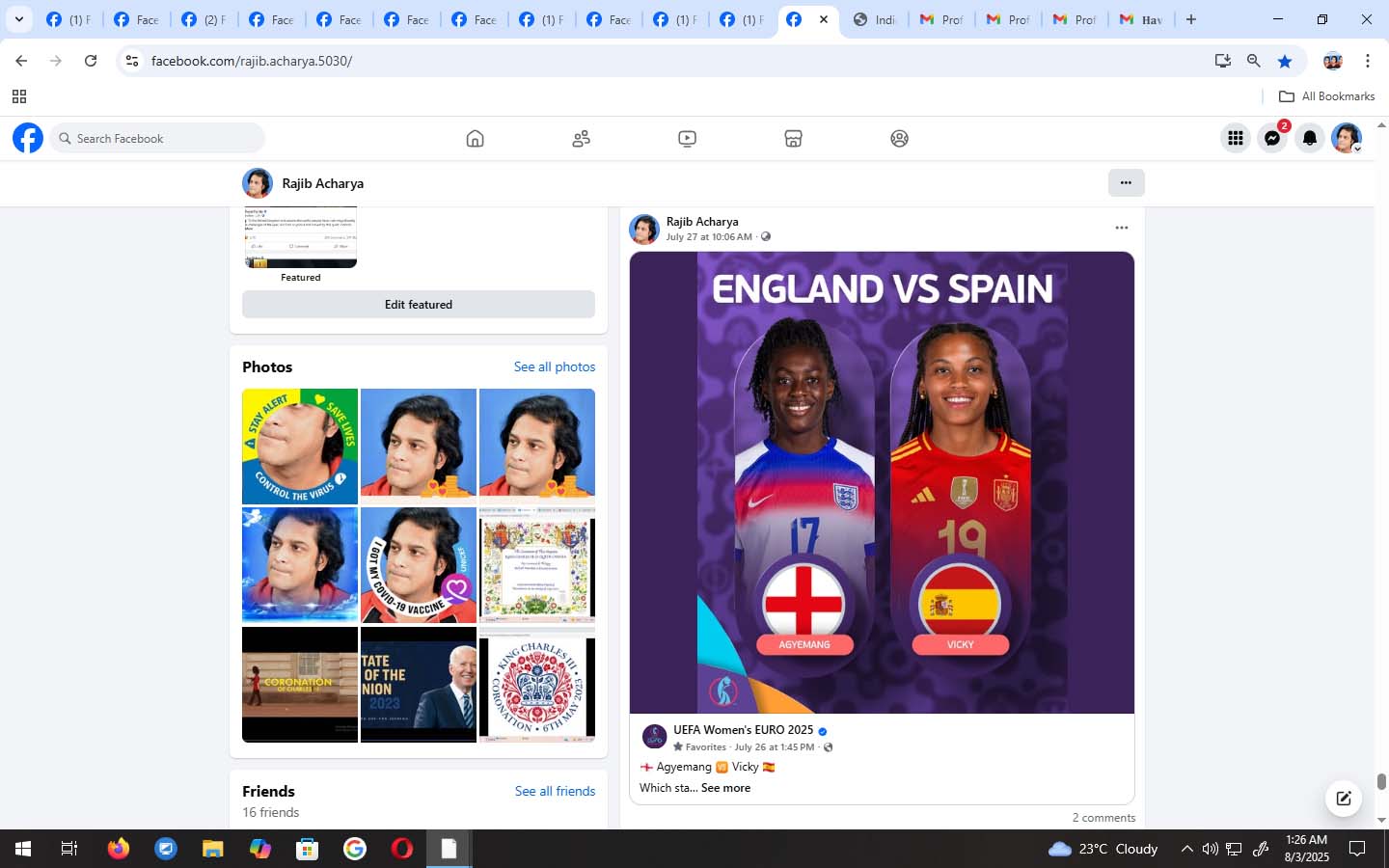Open Groups icon in navigation
The image size is (1389, 868).
pos(899,139)
